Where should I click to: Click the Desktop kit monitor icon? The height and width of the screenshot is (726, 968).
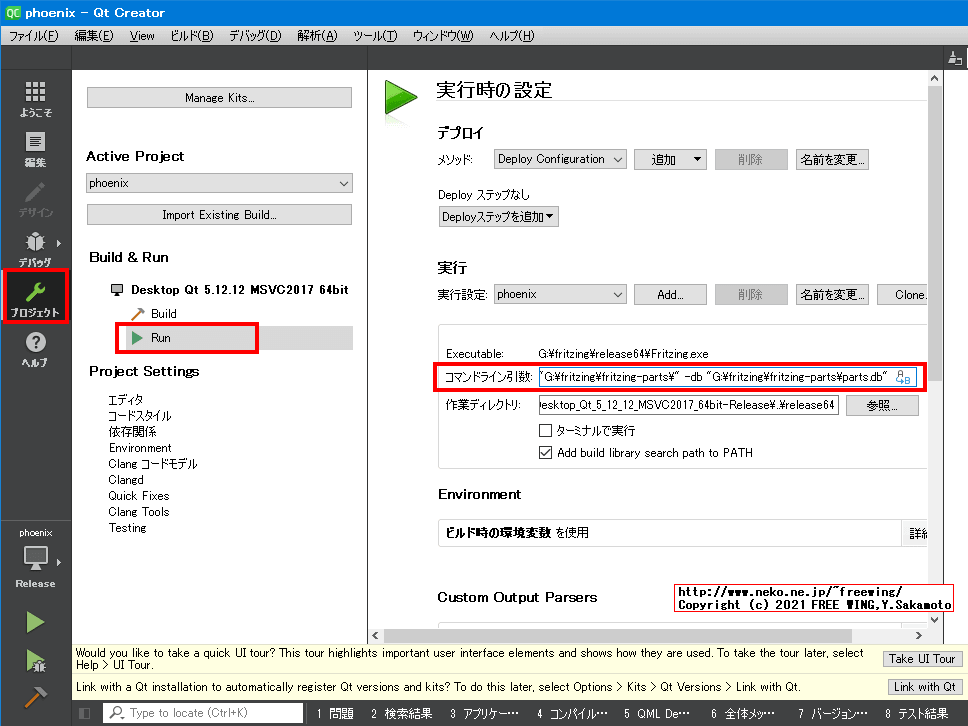117,290
